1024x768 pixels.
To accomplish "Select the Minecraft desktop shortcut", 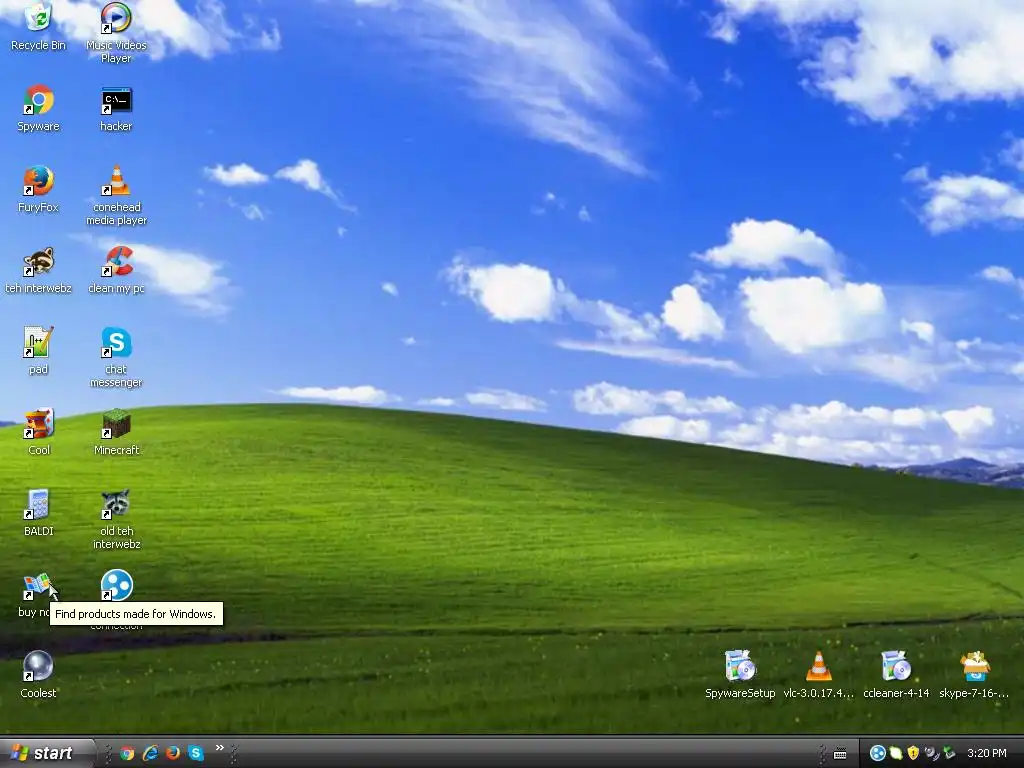I will click(x=116, y=432).
